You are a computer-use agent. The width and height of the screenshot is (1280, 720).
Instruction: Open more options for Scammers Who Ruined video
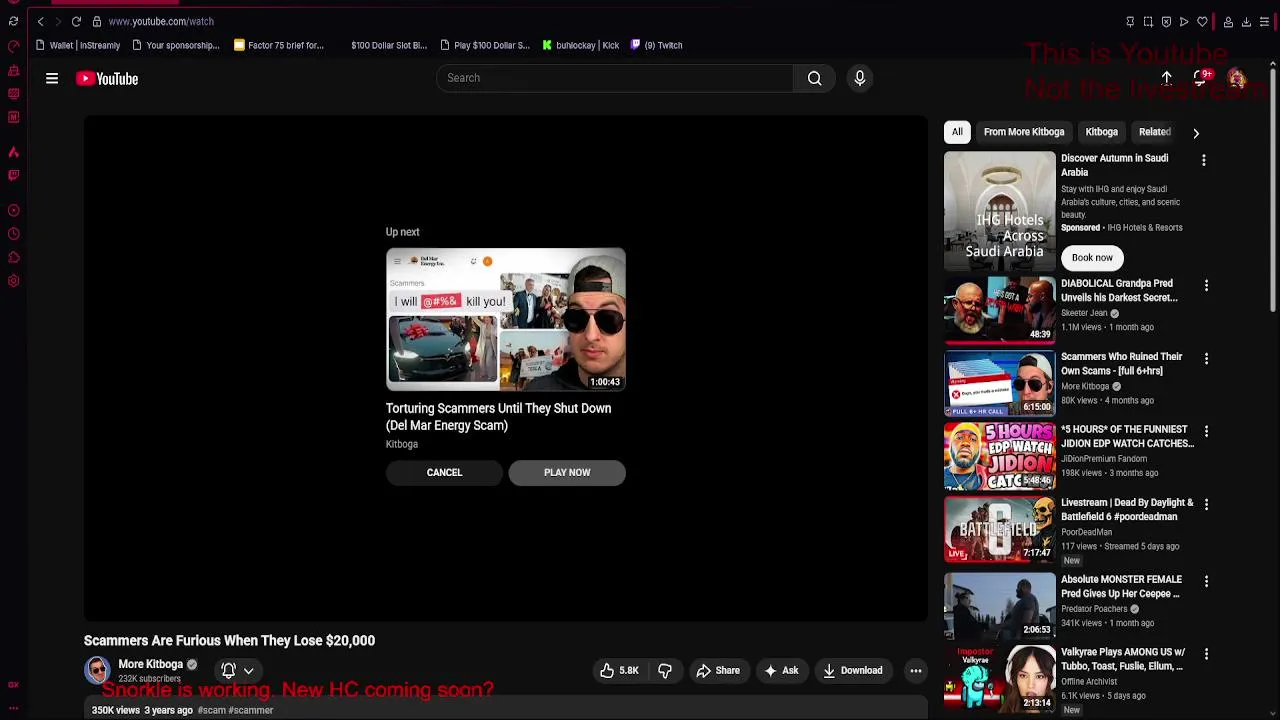[1206, 358]
